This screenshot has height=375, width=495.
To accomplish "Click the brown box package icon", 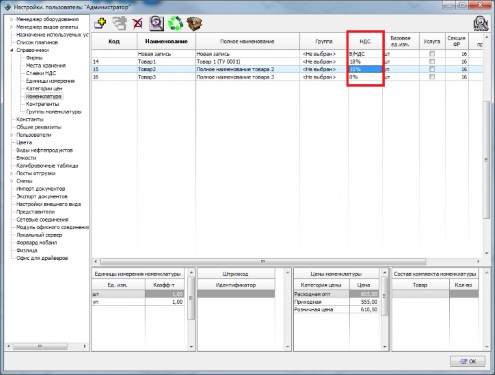I will tap(194, 23).
